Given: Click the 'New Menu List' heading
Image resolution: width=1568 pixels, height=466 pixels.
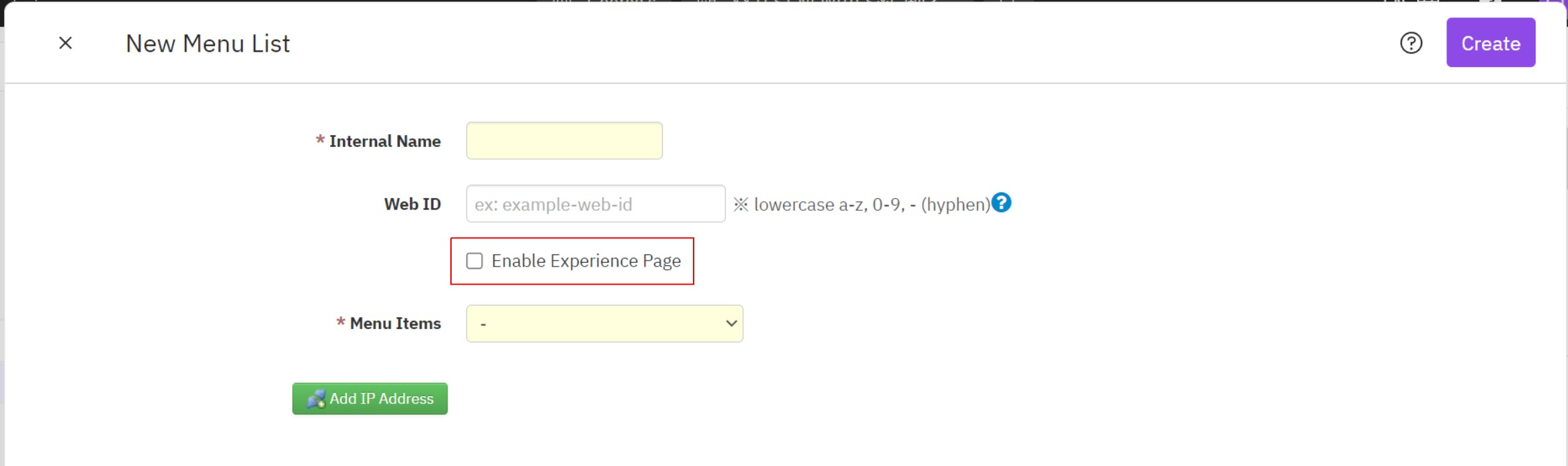Looking at the screenshot, I should pos(208,44).
